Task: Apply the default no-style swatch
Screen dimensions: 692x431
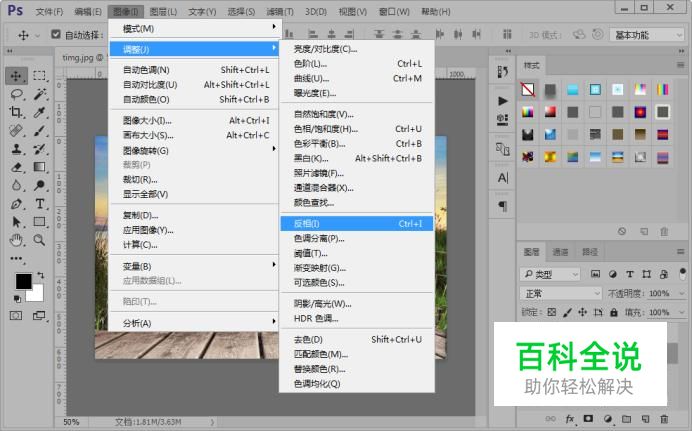Action: (x=527, y=90)
